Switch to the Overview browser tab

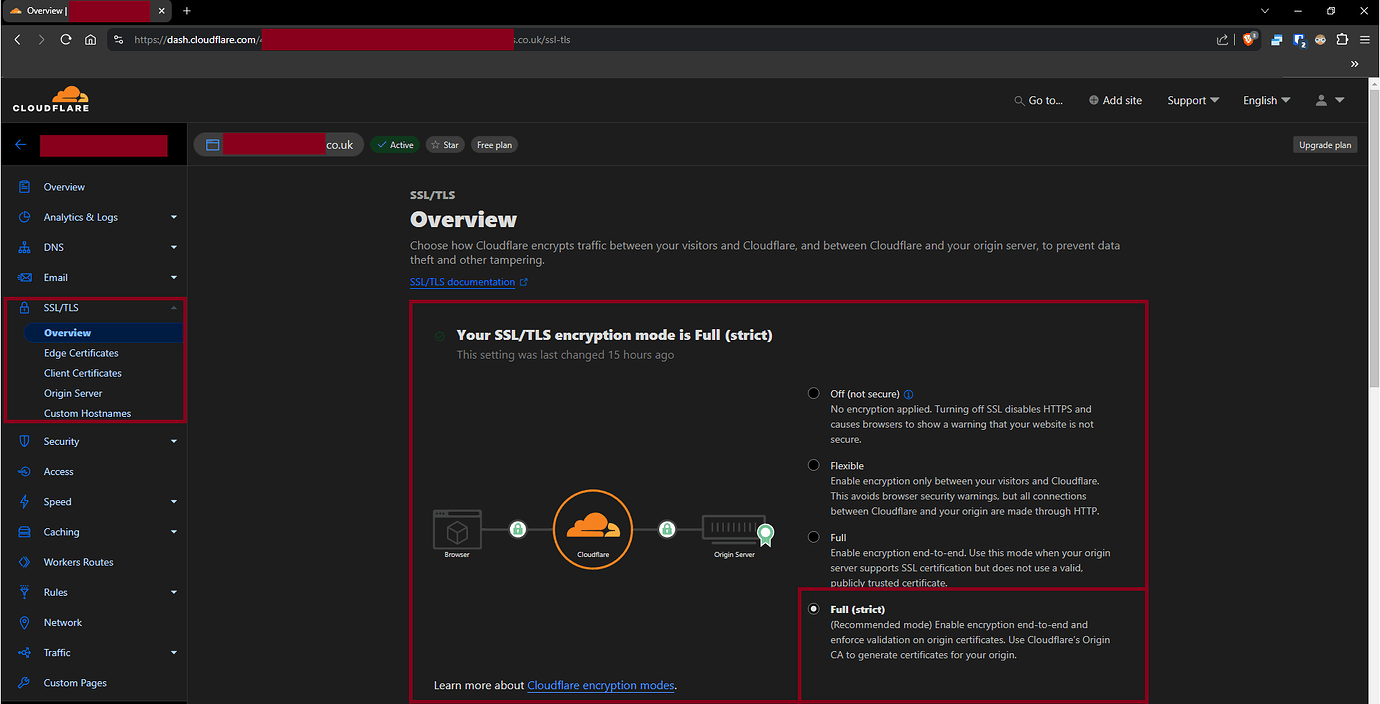tap(87, 11)
